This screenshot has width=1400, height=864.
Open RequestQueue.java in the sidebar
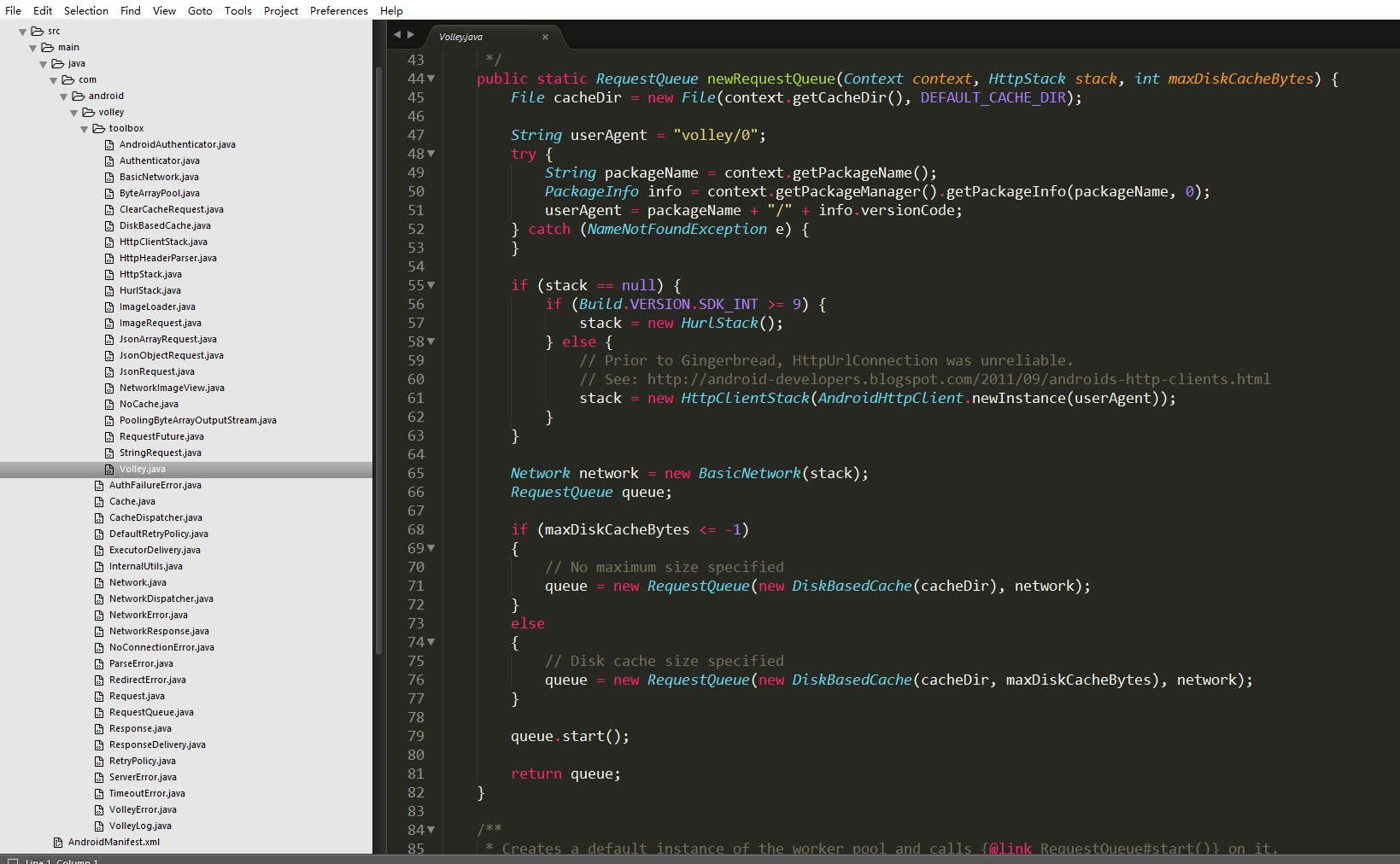click(x=151, y=712)
